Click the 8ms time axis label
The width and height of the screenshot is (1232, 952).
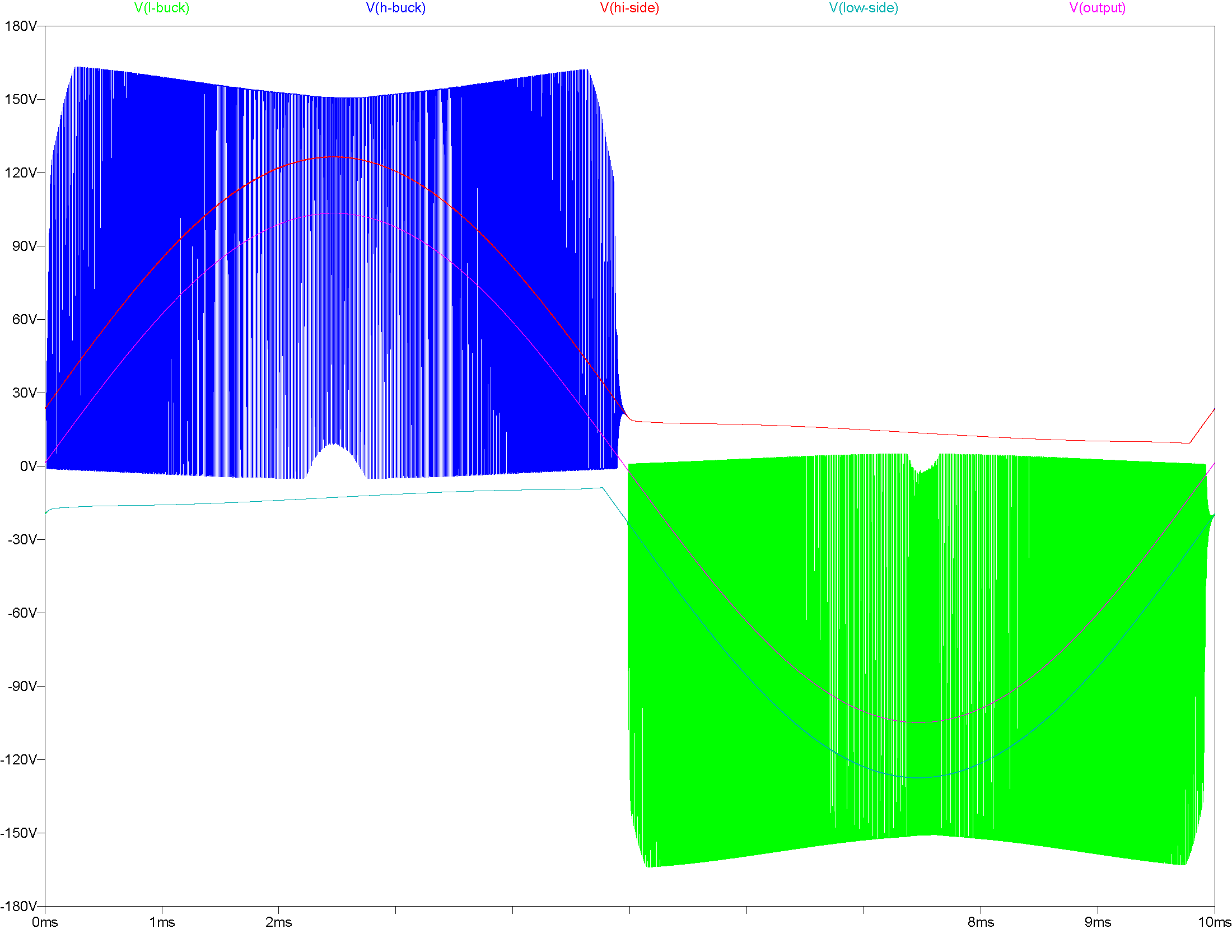tap(981, 922)
